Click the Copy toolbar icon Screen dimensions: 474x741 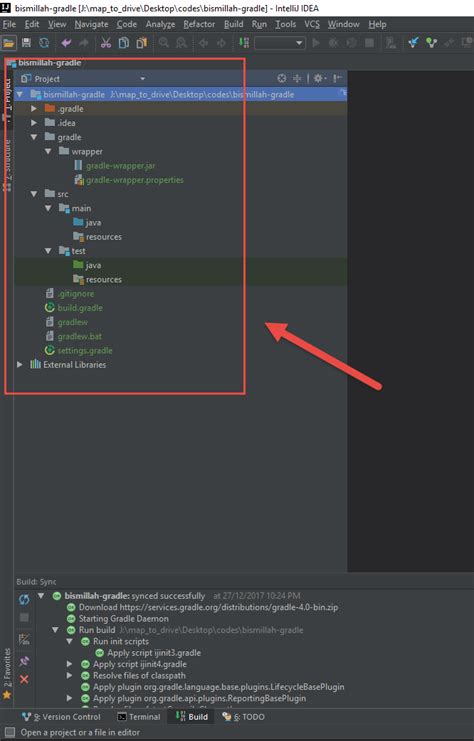pos(124,43)
